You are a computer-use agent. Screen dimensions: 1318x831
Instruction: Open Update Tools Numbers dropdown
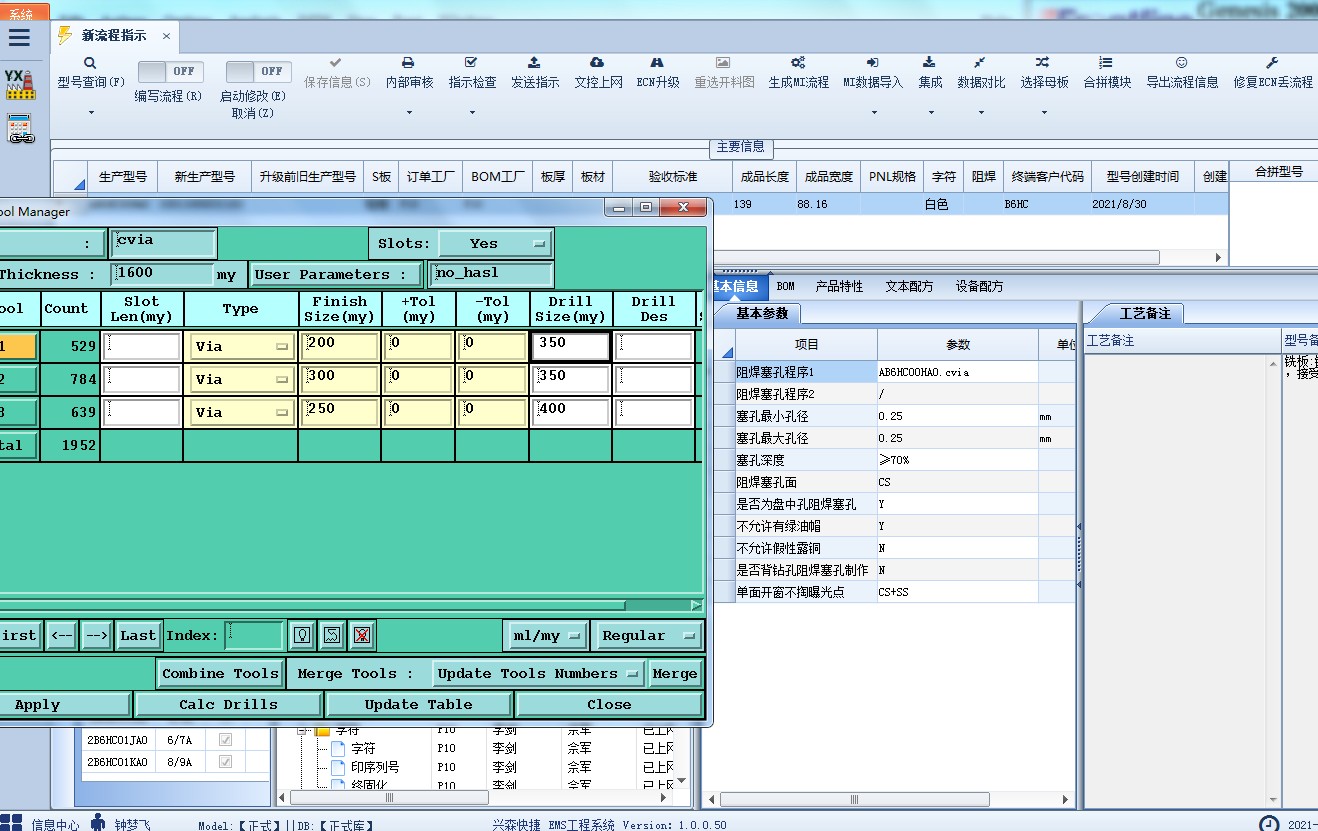pyautogui.click(x=539, y=673)
